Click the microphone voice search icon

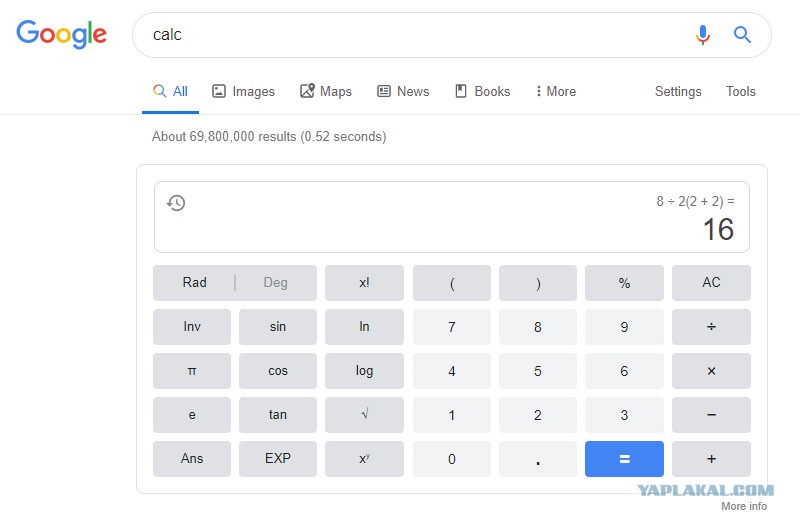tap(703, 35)
